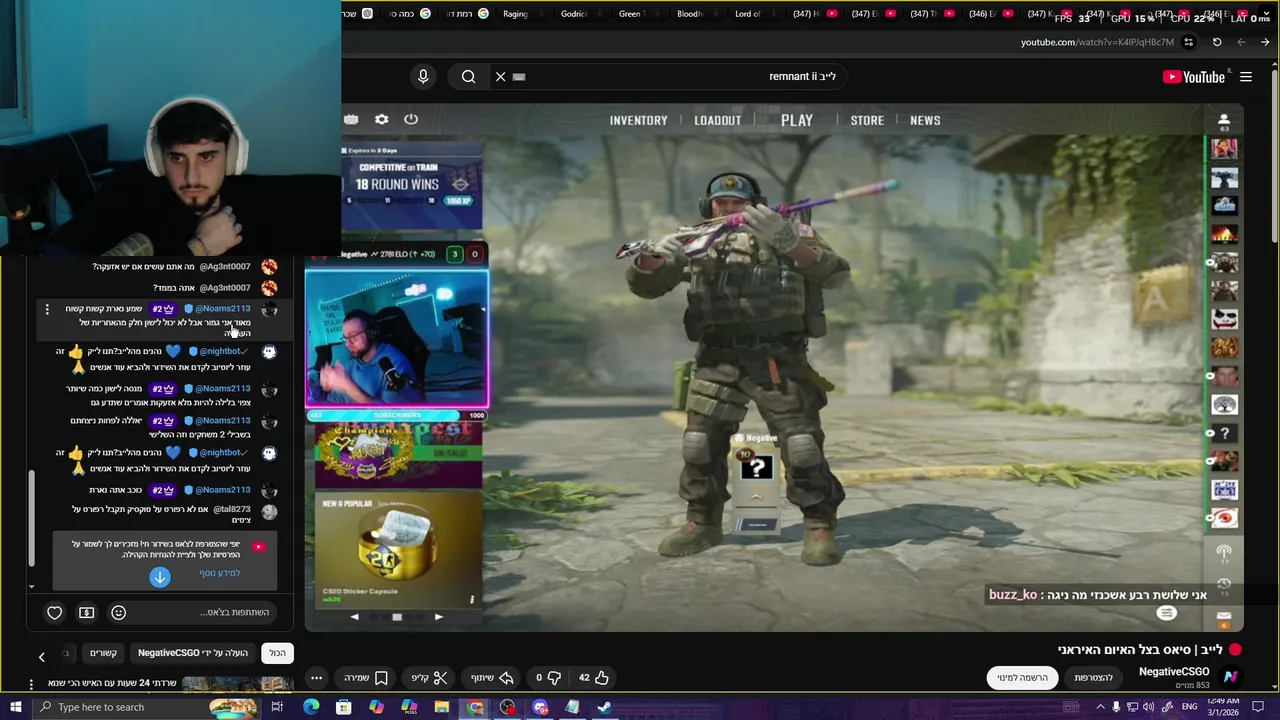Click the sticker capsule next arrow
The image size is (1280, 720).
click(438, 617)
